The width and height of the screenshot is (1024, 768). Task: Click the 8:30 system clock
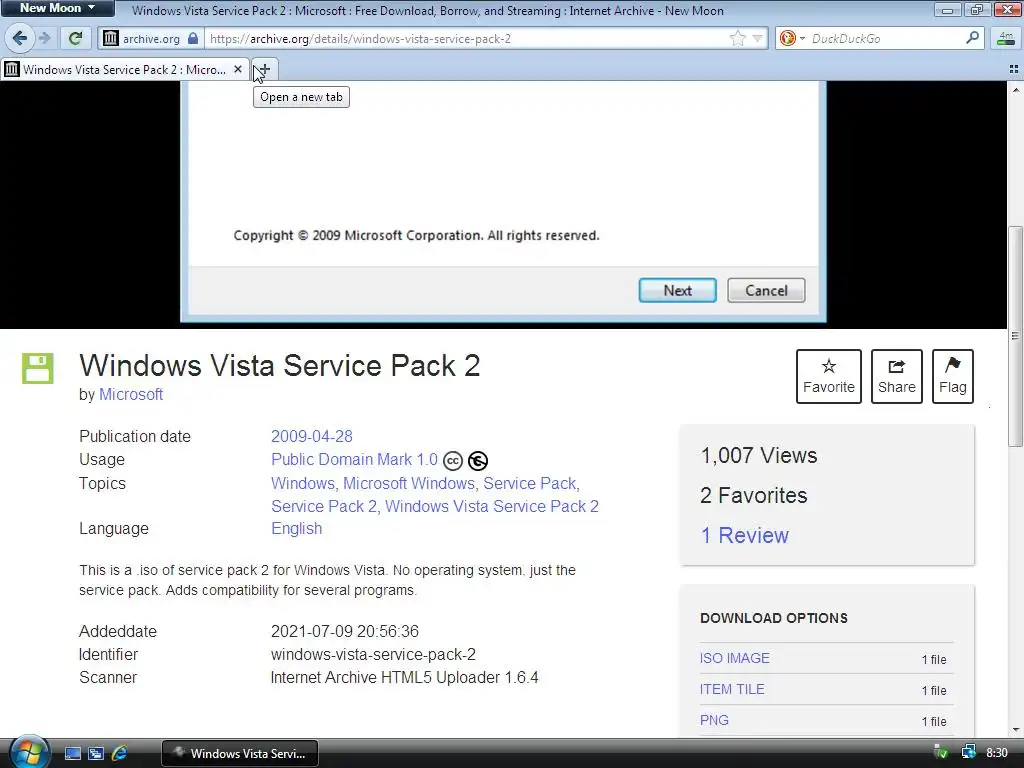pyautogui.click(x=997, y=753)
